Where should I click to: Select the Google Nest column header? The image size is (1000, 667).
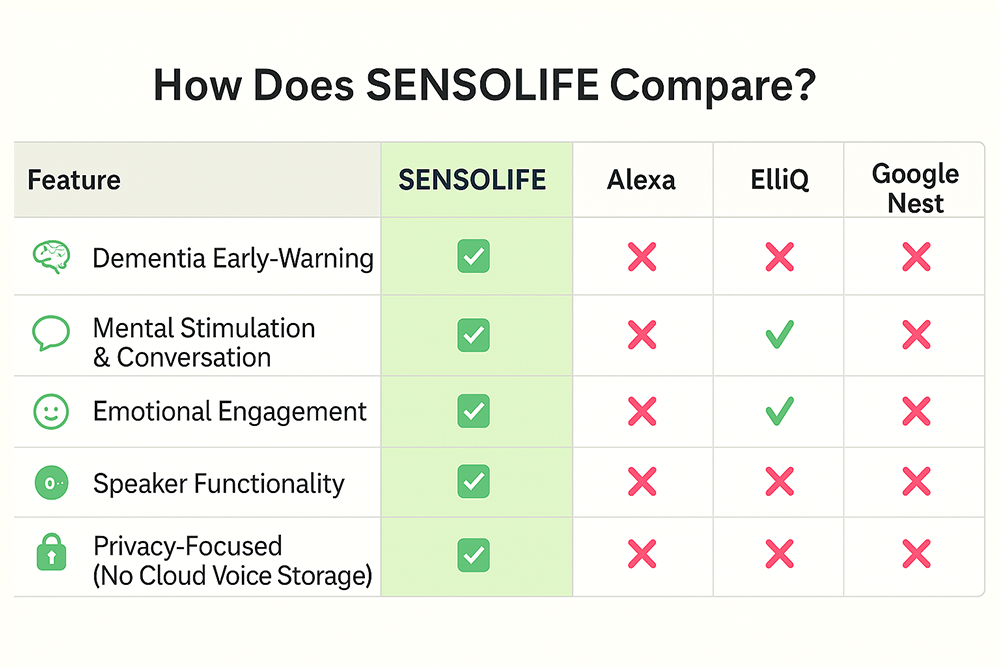[x=915, y=188]
